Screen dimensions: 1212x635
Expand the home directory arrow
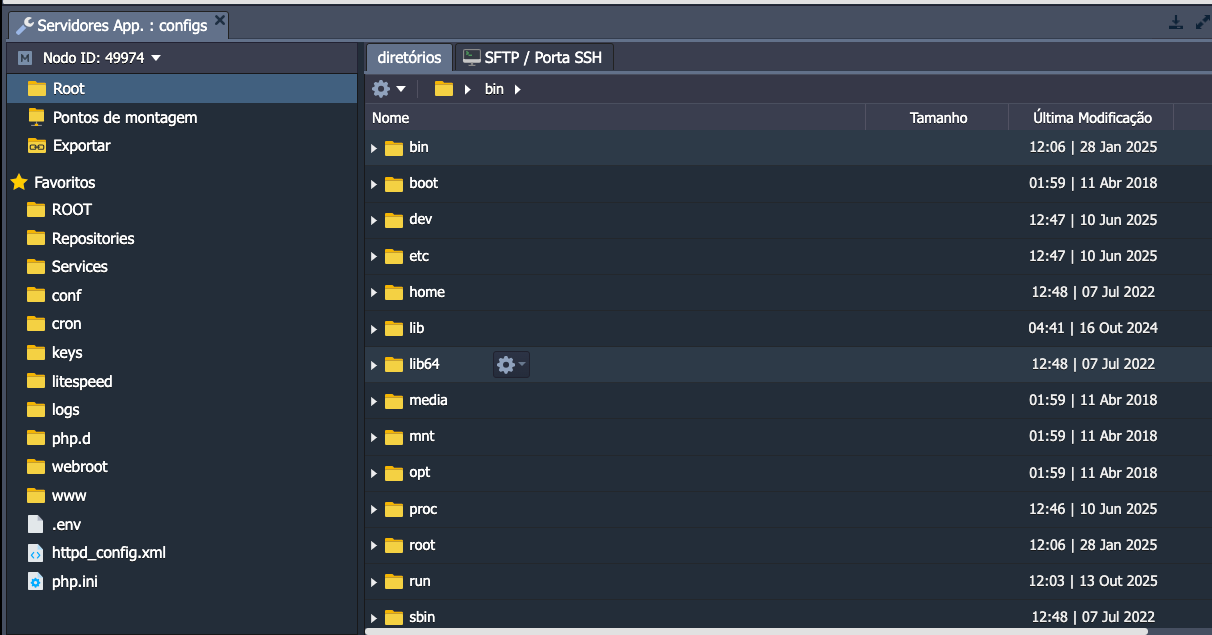374,293
